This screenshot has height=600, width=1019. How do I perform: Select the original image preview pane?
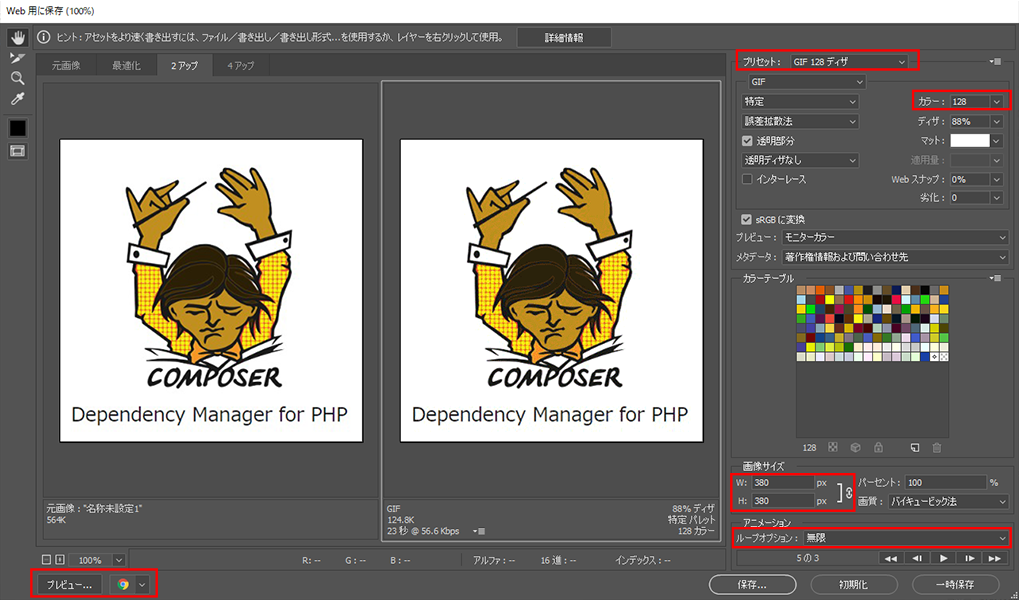211,291
